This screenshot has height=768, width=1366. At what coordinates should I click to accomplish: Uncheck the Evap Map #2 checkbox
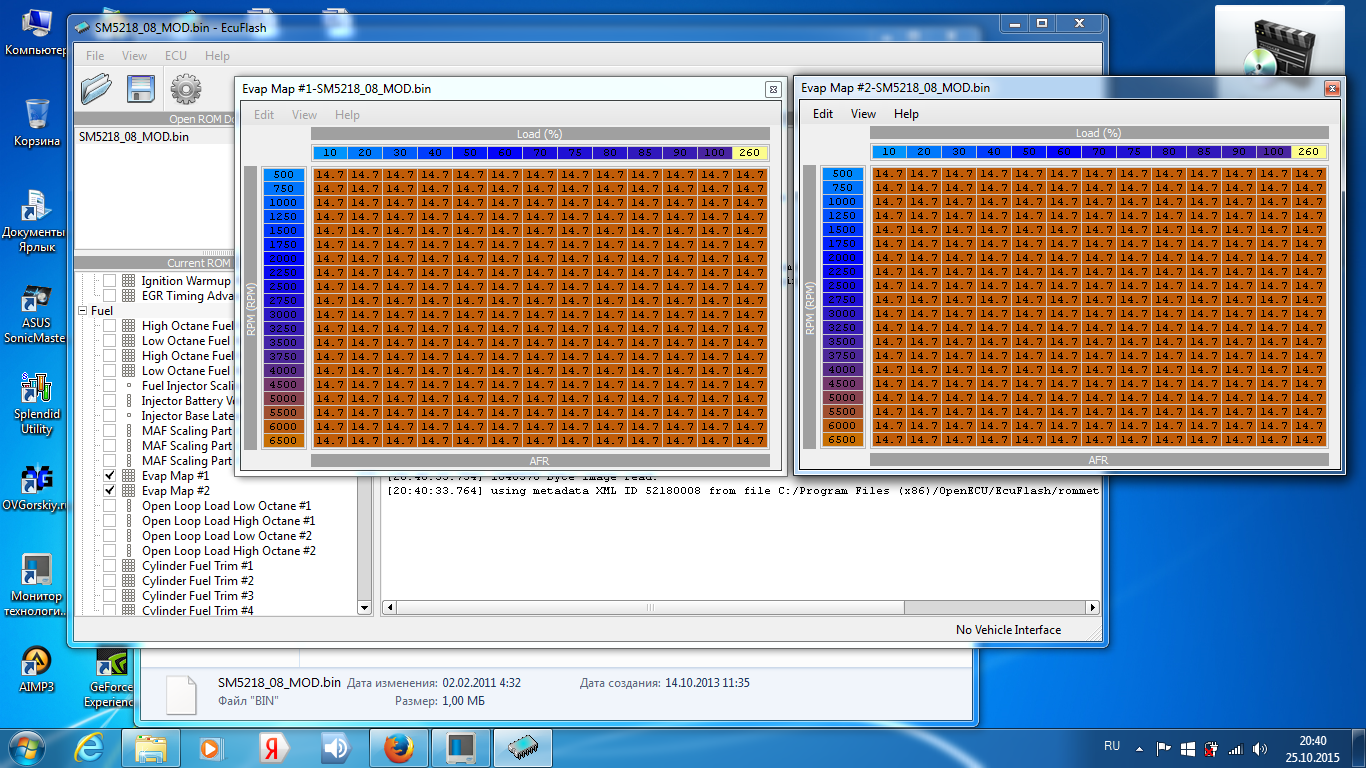click(110, 491)
